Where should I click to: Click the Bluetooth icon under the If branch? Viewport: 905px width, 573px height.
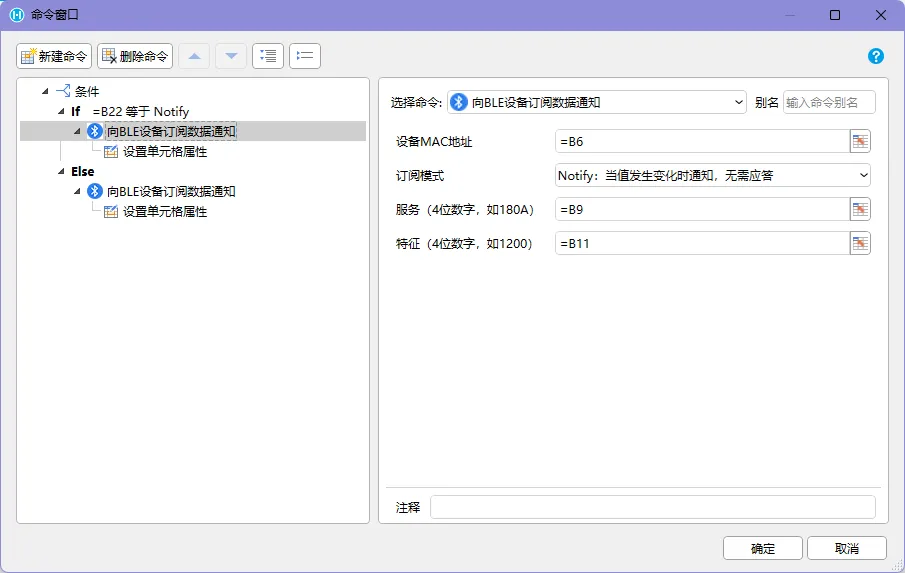point(95,131)
